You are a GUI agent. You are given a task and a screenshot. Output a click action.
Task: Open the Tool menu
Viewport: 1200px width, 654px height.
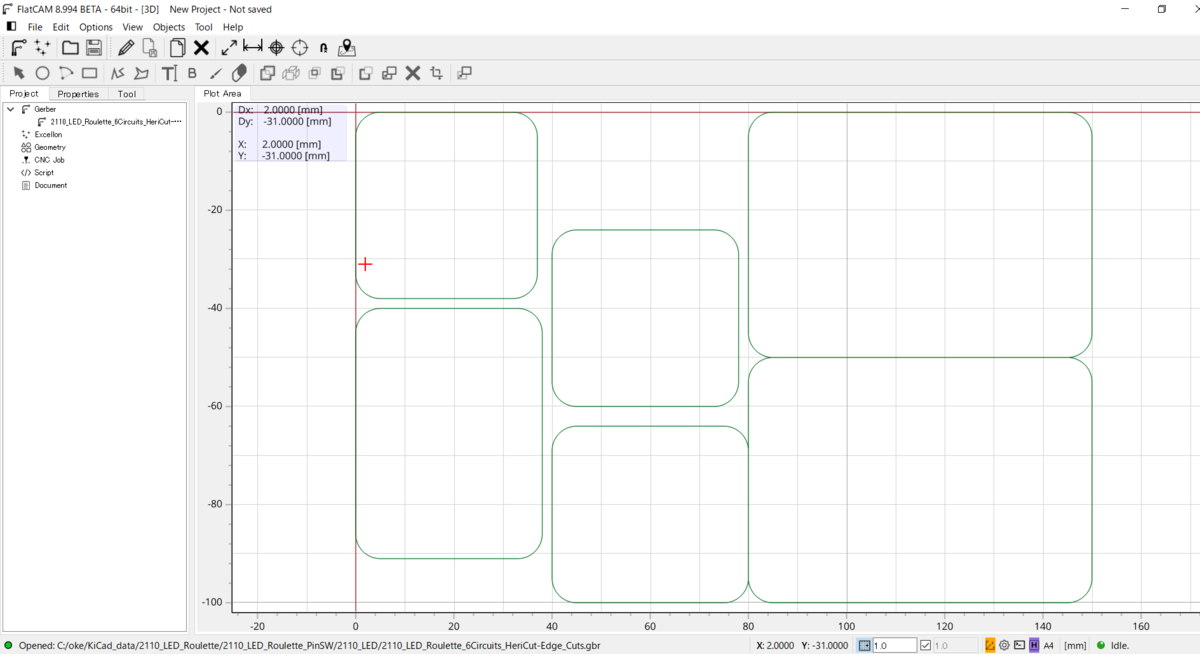(204, 27)
